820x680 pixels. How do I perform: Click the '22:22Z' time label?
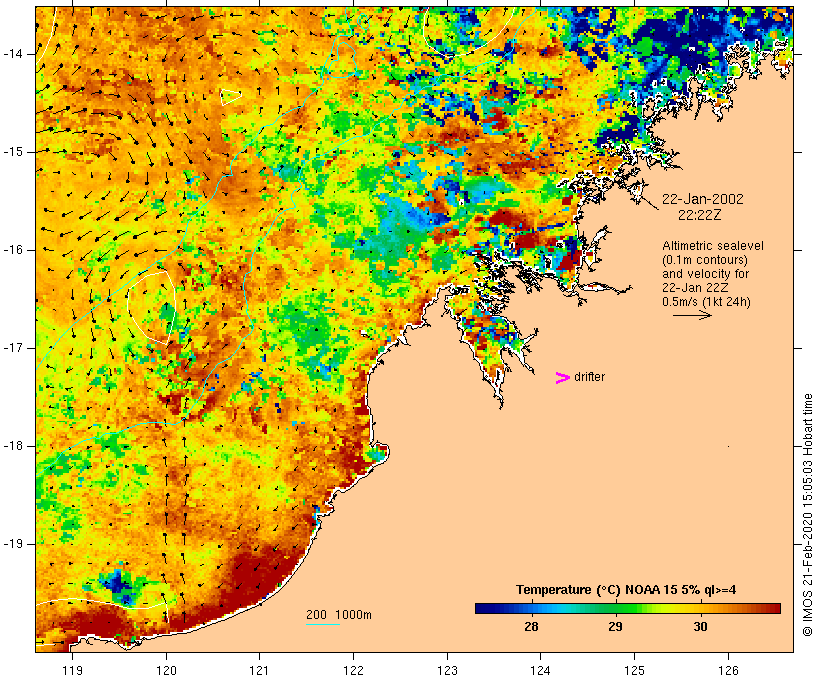tap(700, 215)
